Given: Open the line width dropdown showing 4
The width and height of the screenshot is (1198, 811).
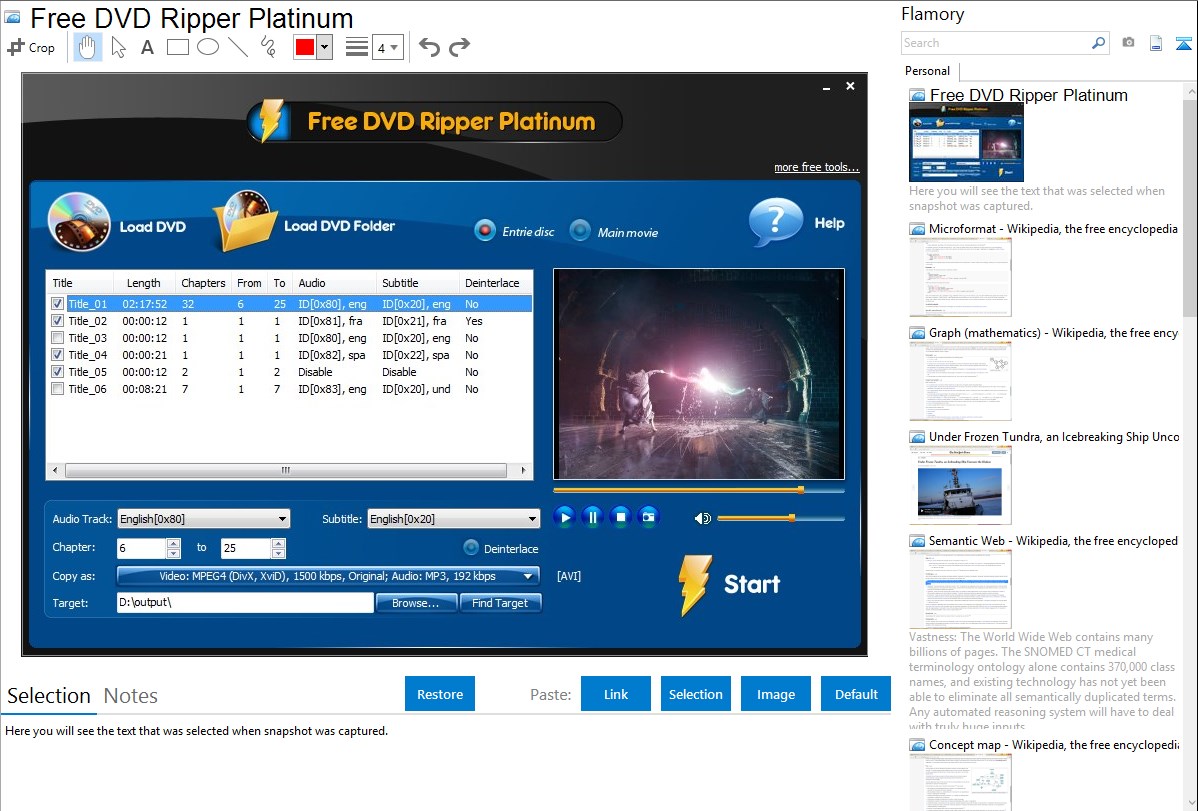Looking at the screenshot, I should point(388,47).
